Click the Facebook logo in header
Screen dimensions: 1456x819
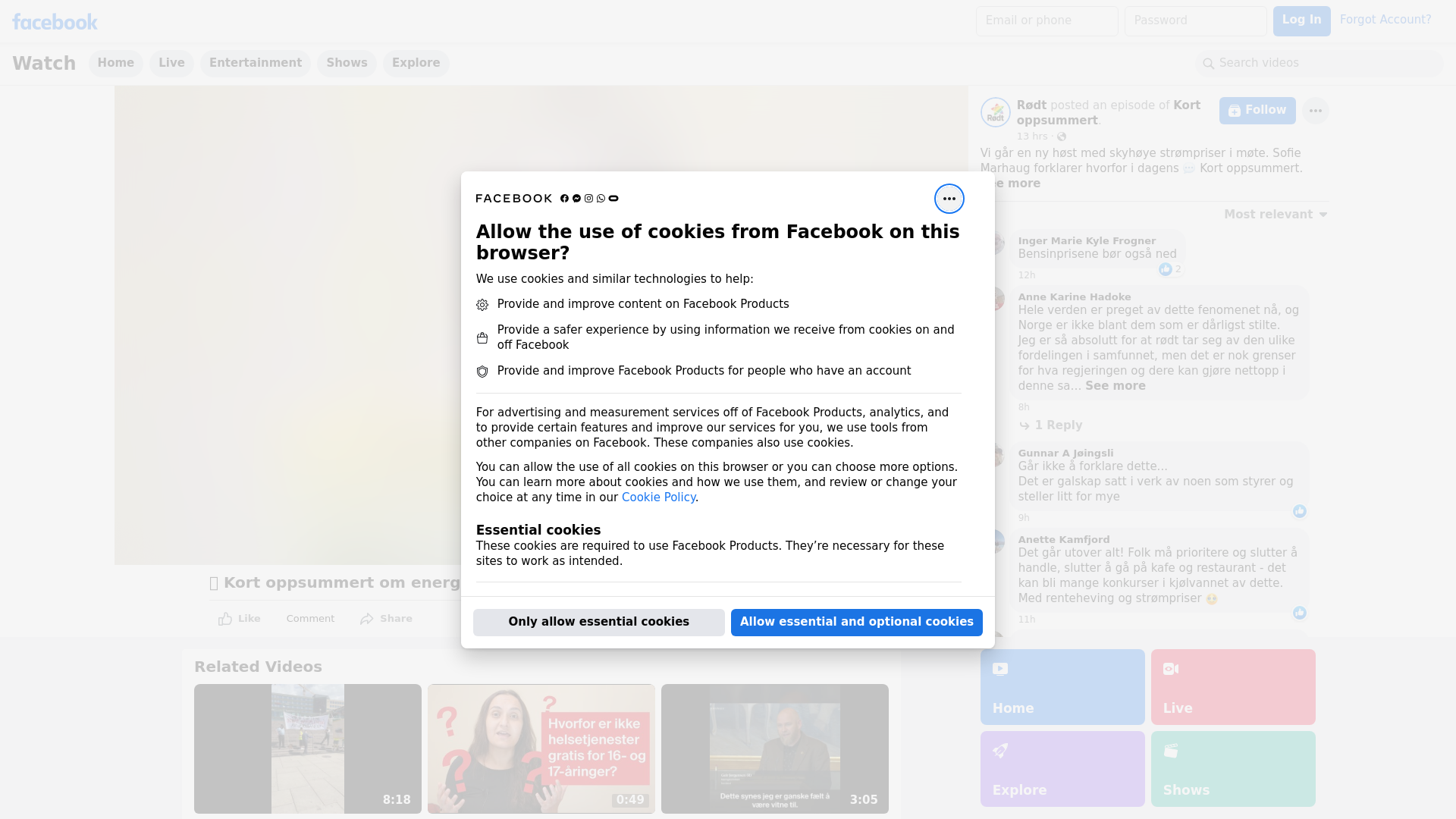pyautogui.click(x=55, y=22)
